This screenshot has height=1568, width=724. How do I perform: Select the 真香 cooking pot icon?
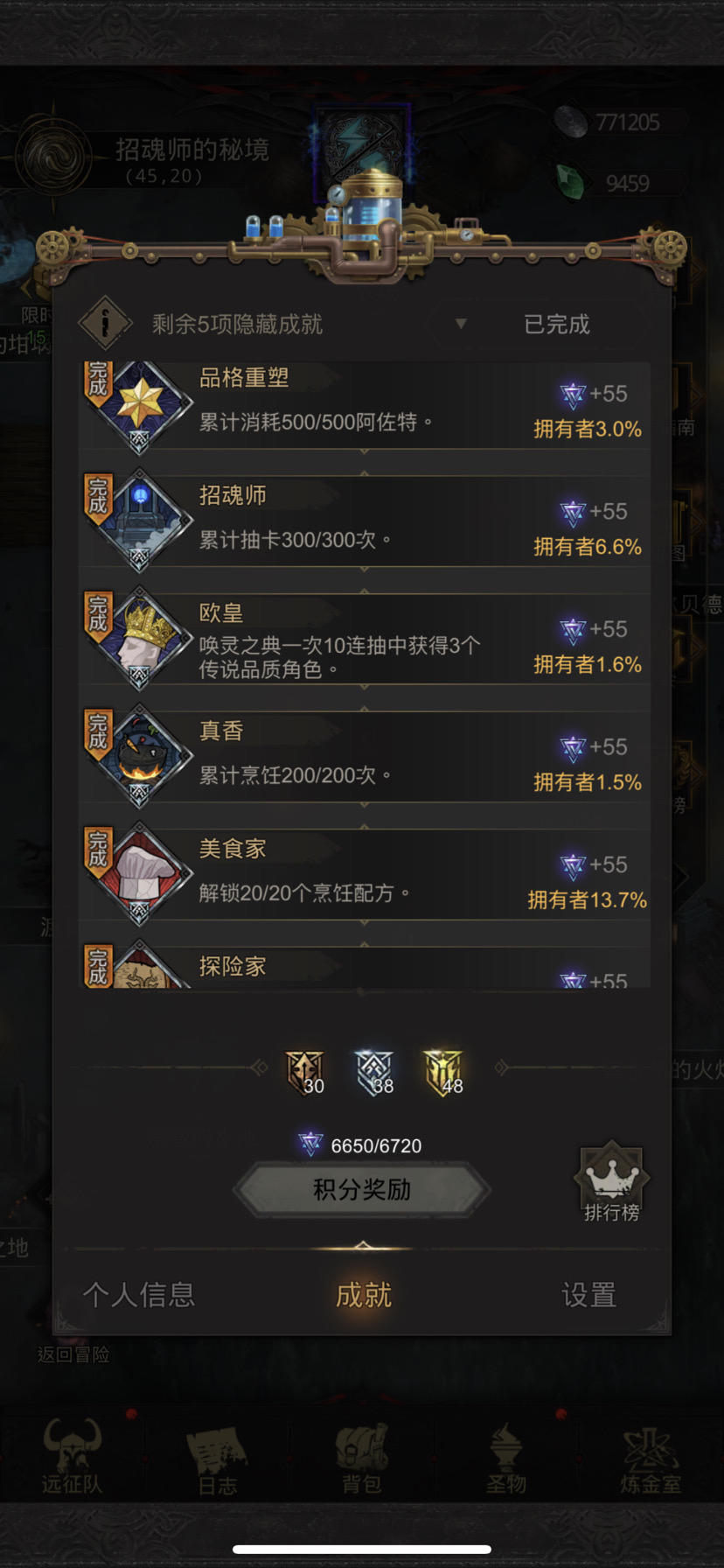pos(140,755)
